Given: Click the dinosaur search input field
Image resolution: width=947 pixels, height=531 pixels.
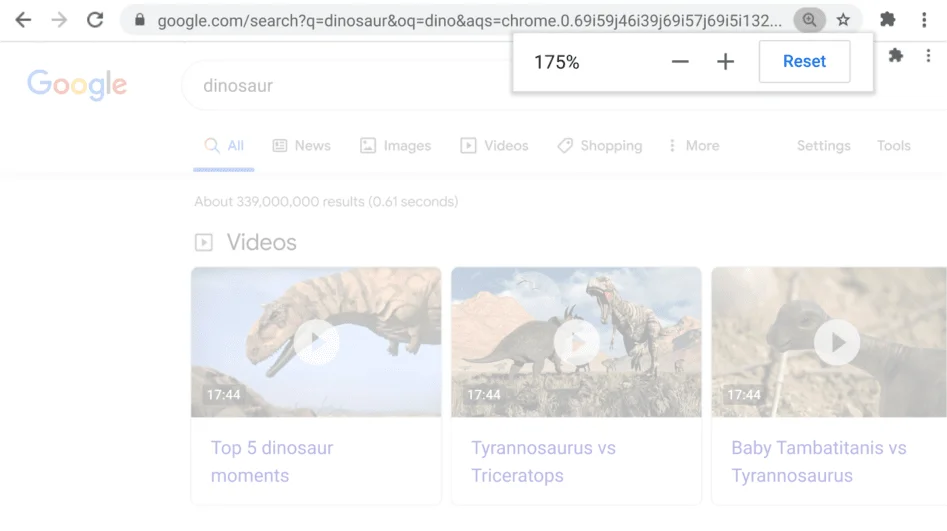Looking at the screenshot, I should tap(340, 86).
